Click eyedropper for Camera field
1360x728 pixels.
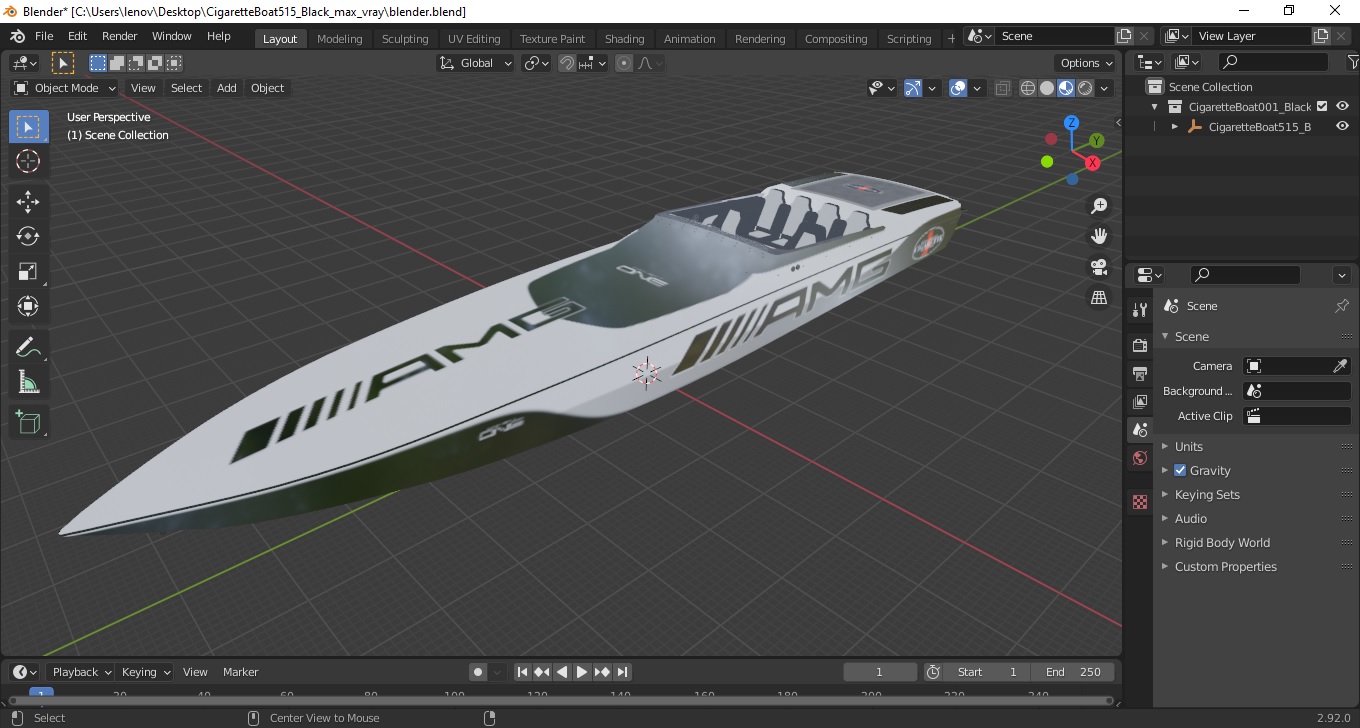click(1341, 366)
